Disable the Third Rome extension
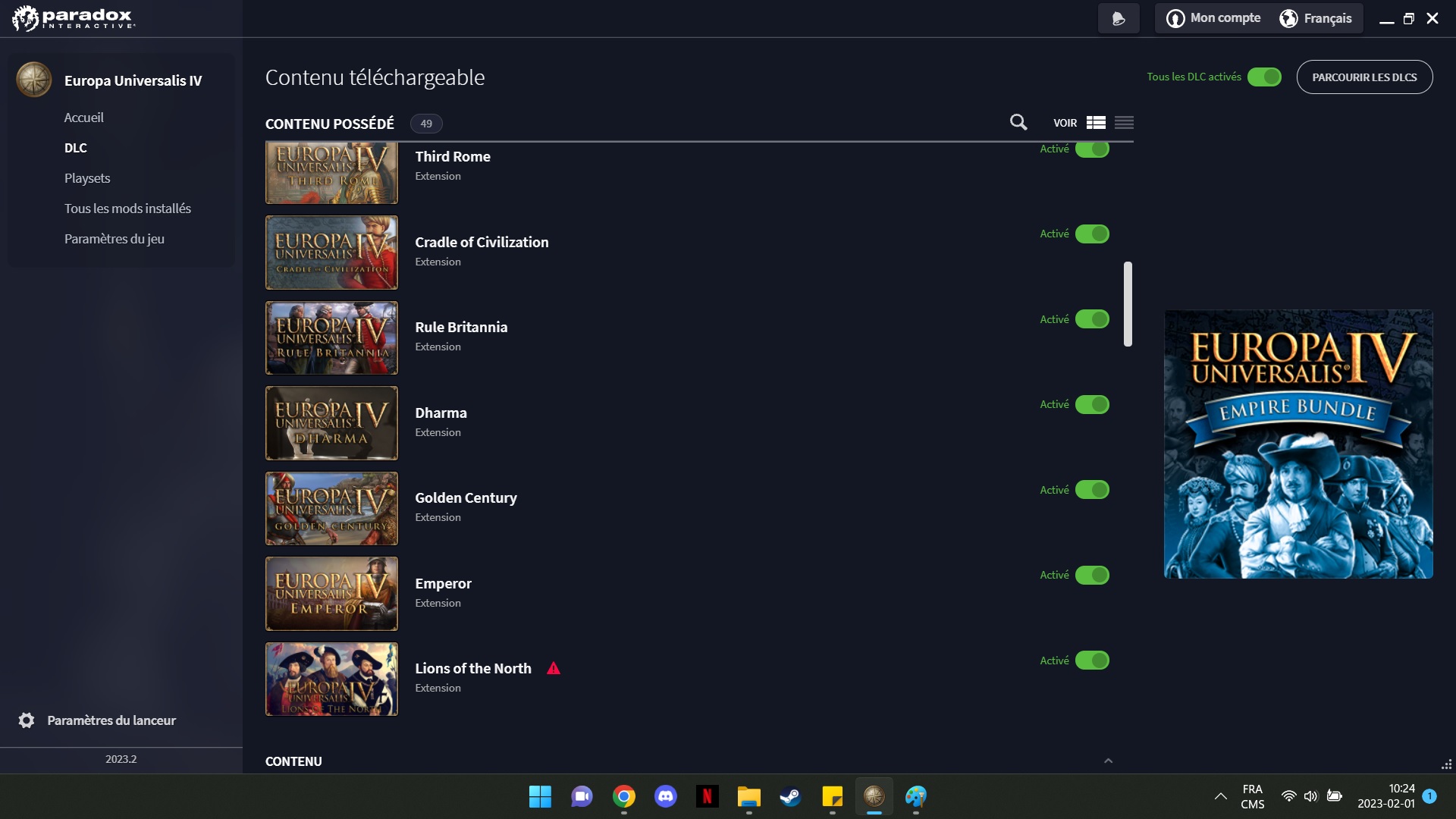Viewport: 1456px width, 819px height. pos(1092,149)
